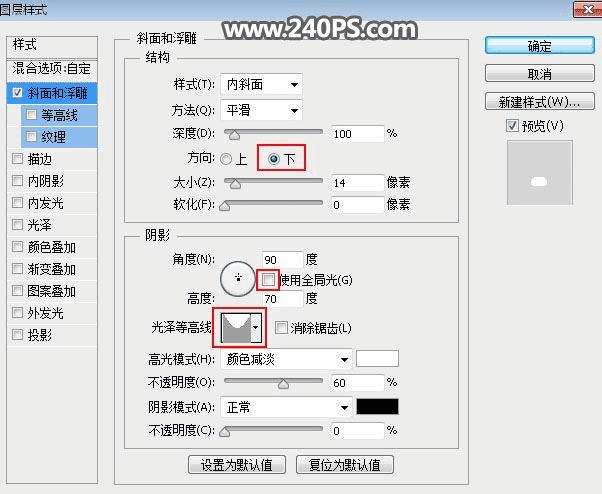
Task: Enable the 等高线 checkbox
Action: [x=31, y=114]
